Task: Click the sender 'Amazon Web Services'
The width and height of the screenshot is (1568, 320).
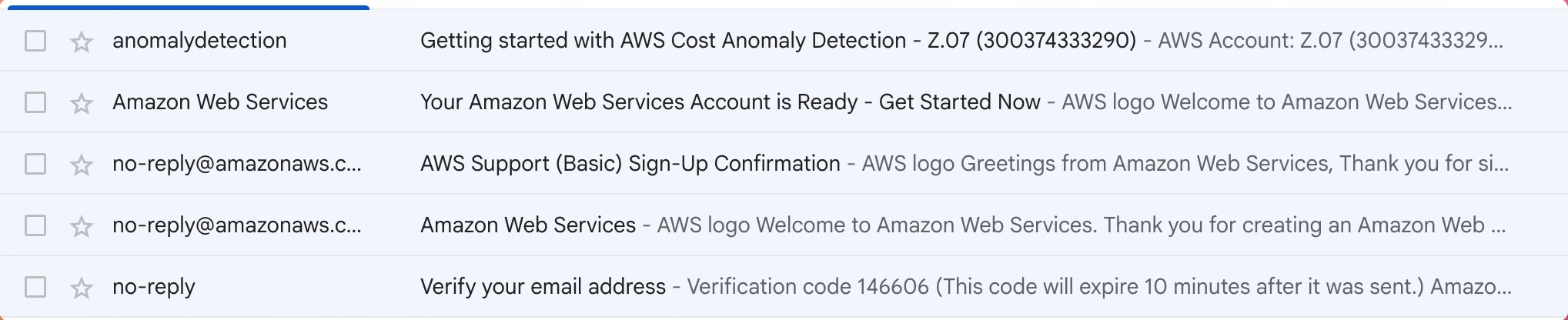Action: coord(220,102)
